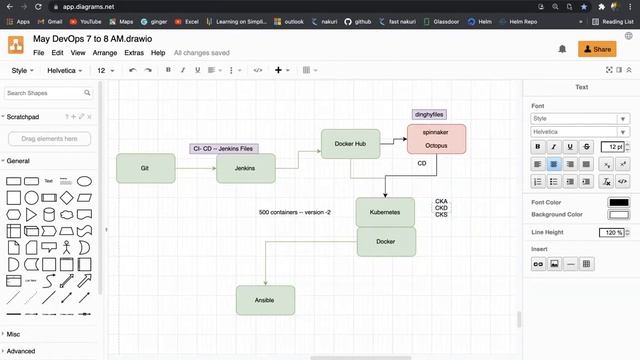Click the insert link button
The width and height of the screenshot is (640, 360).
538,264
